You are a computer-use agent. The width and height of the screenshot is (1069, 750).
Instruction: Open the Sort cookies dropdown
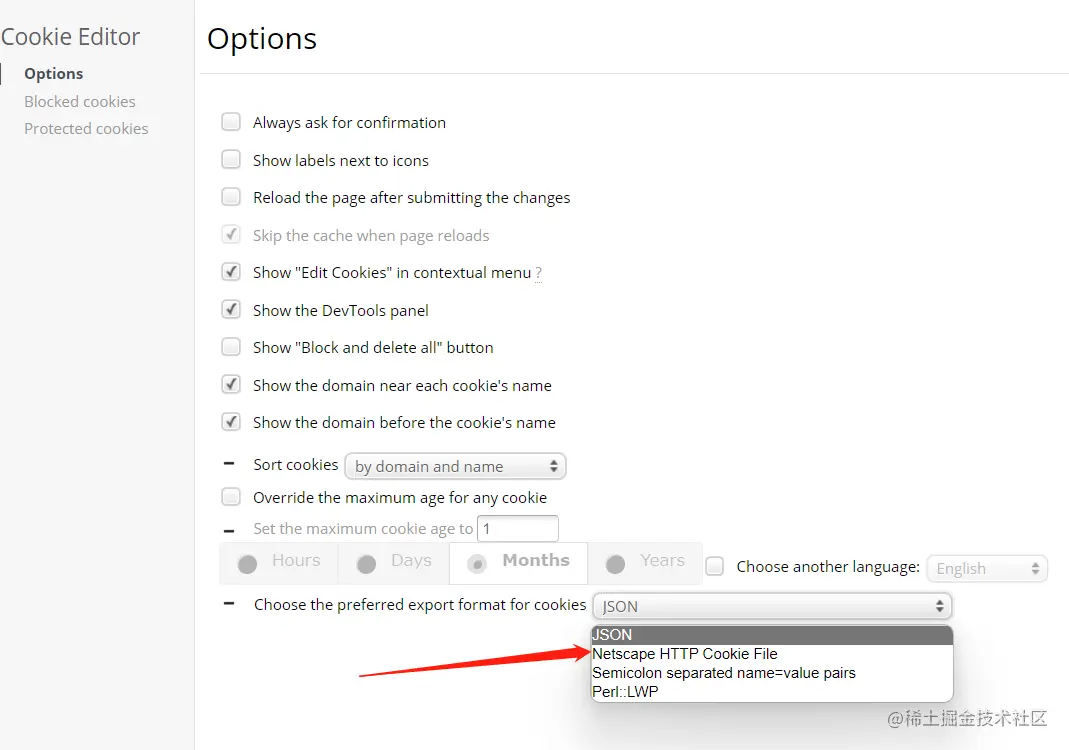[455, 466]
